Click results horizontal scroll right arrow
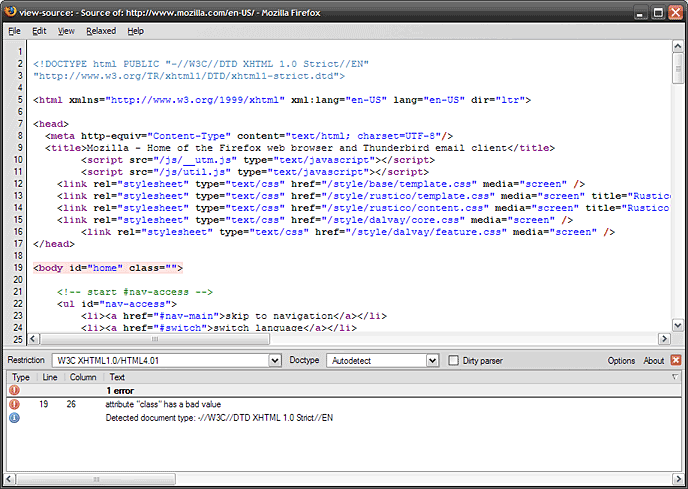 tap(677, 479)
